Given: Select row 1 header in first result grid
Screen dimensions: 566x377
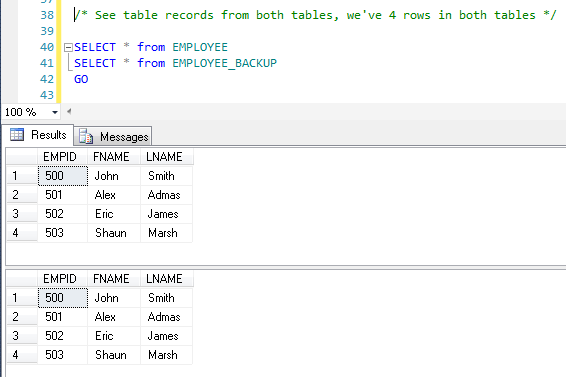Looking at the screenshot, I should click(22, 176).
